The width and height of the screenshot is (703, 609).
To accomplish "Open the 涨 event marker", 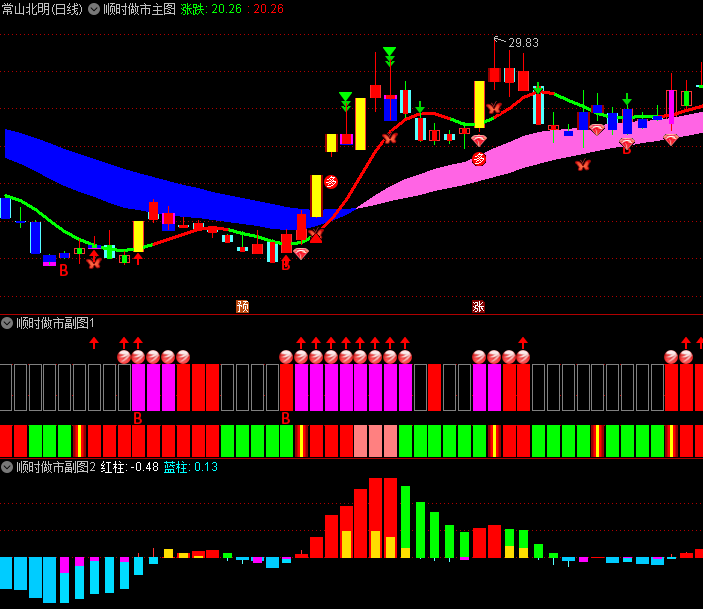I will pyautogui.click(x=478, y=307).
